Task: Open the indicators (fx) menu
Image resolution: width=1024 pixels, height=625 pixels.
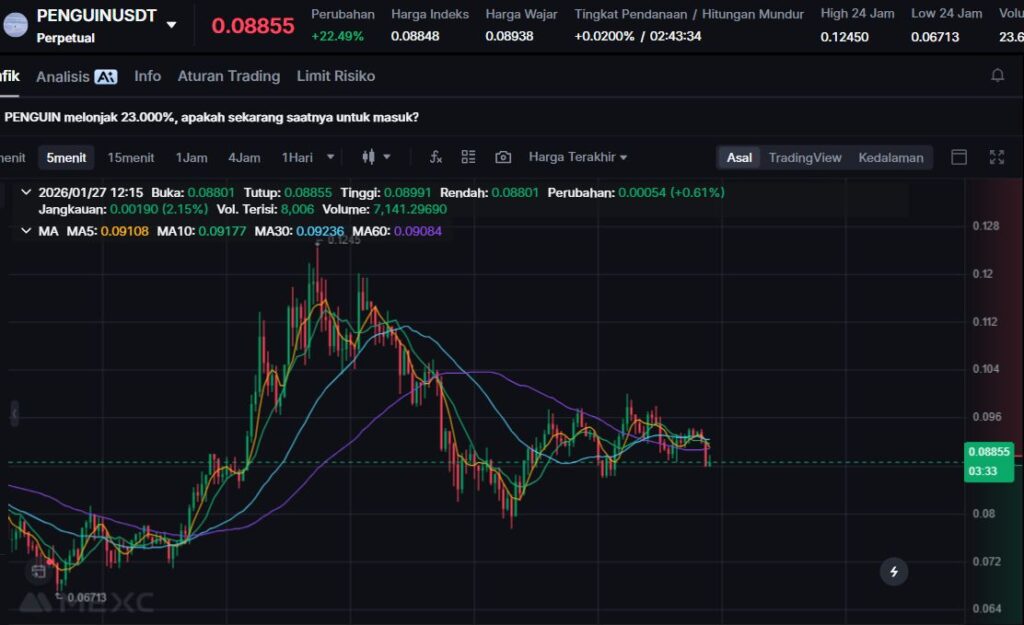Action: click(436, 157)
